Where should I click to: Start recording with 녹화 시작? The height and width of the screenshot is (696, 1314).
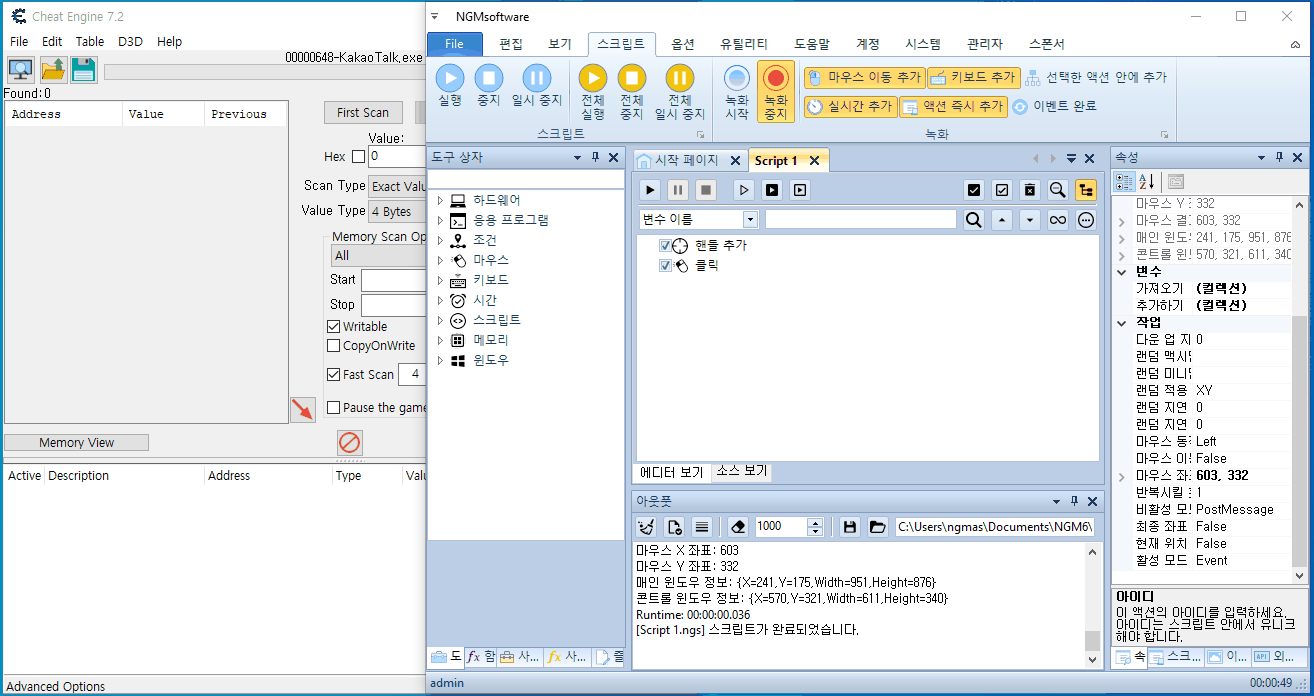[737, 92]
